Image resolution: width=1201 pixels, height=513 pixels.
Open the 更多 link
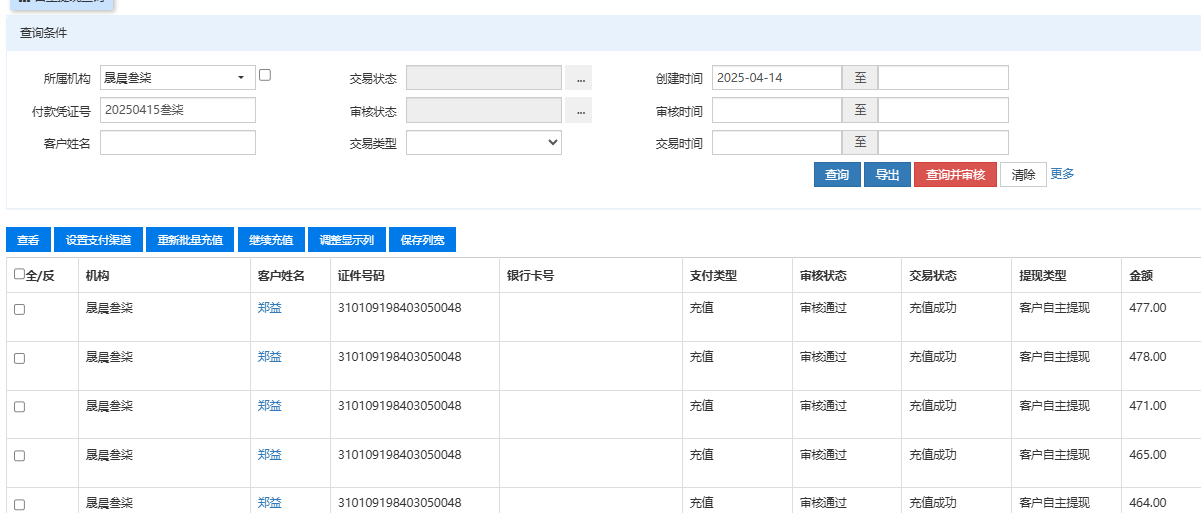click(x=1062, y=174)
